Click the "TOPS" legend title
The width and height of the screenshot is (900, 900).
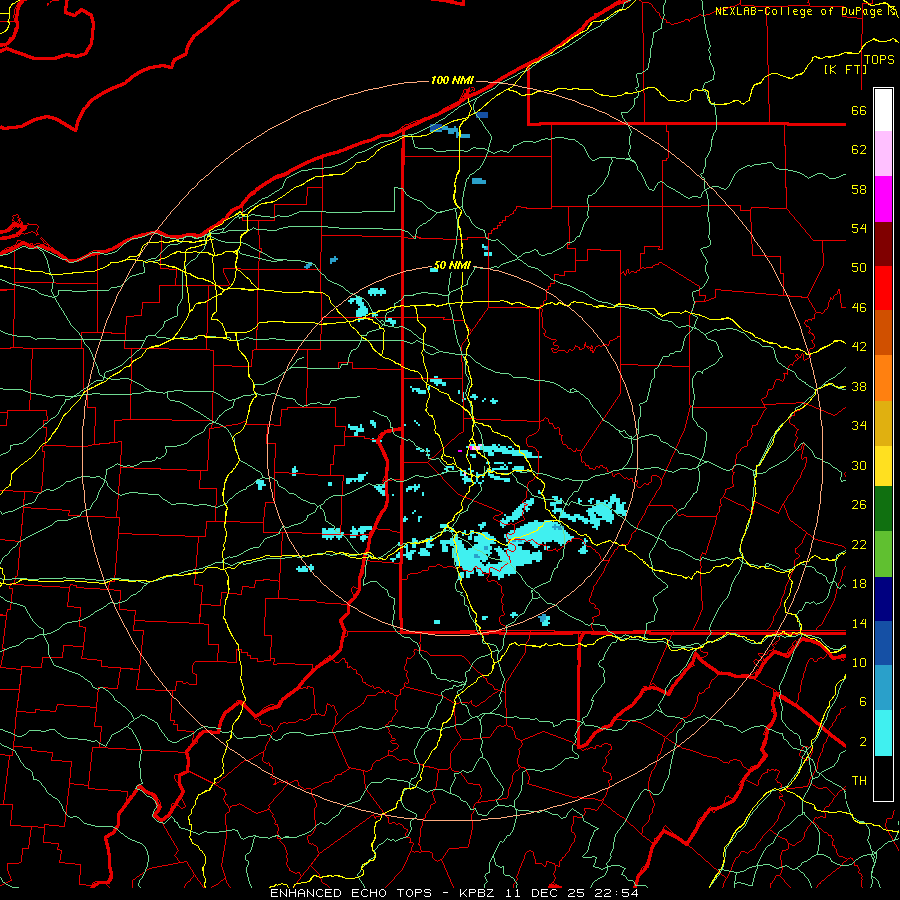point(879,60)
